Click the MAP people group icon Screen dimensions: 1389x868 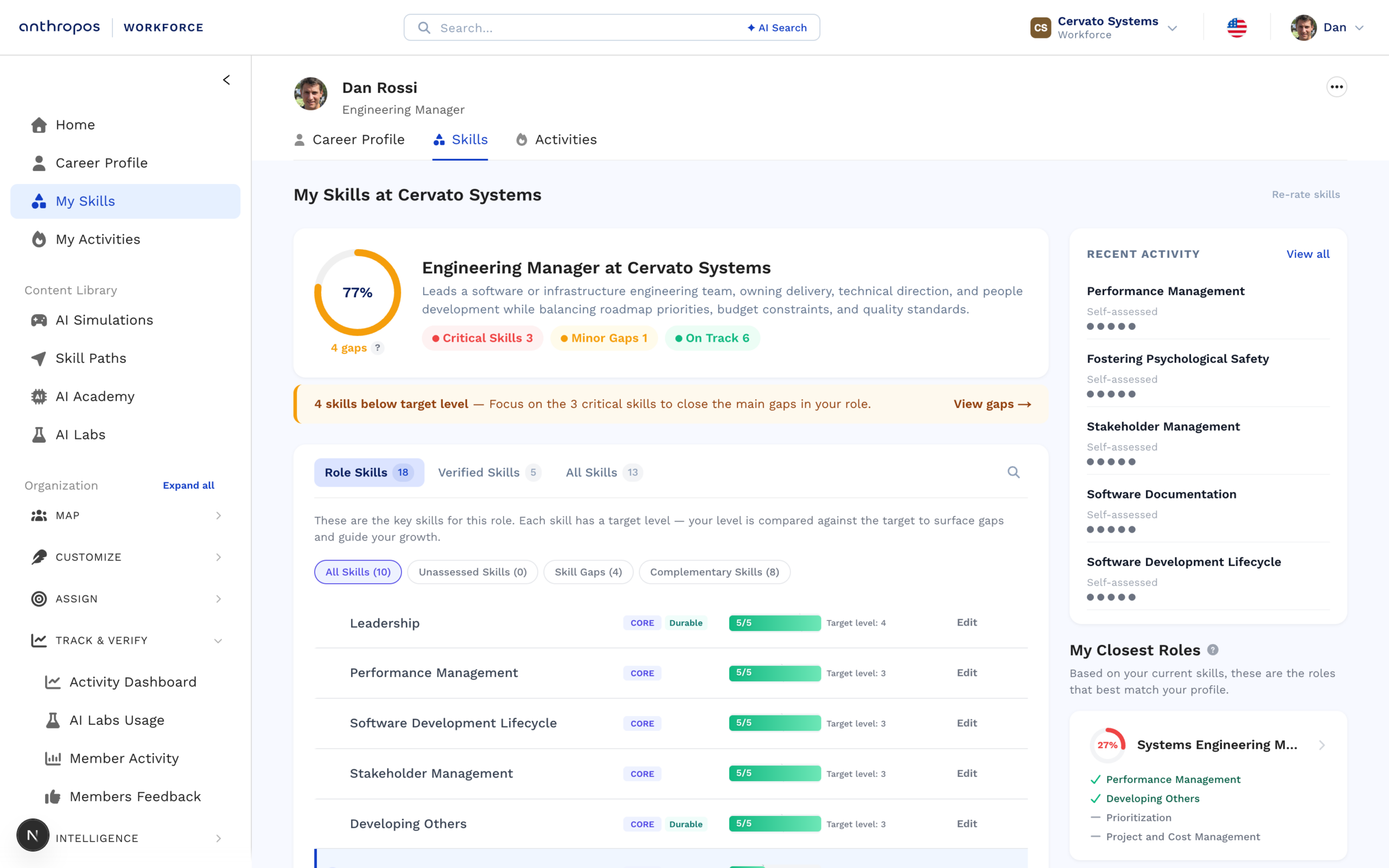pyautogui.click(x=39, y=515)
